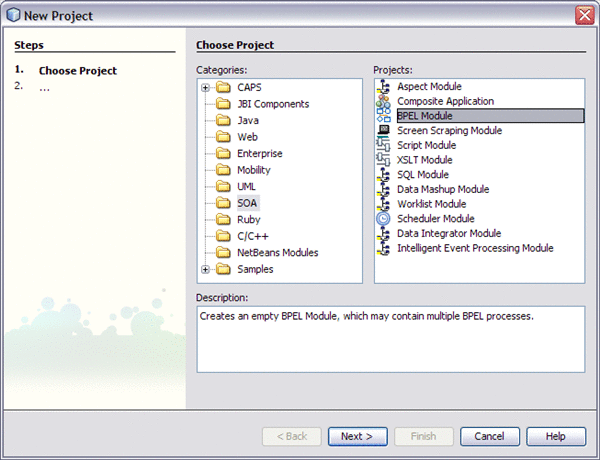
Task: Choose Composite Application in Projects list
Action: (445, 101)
